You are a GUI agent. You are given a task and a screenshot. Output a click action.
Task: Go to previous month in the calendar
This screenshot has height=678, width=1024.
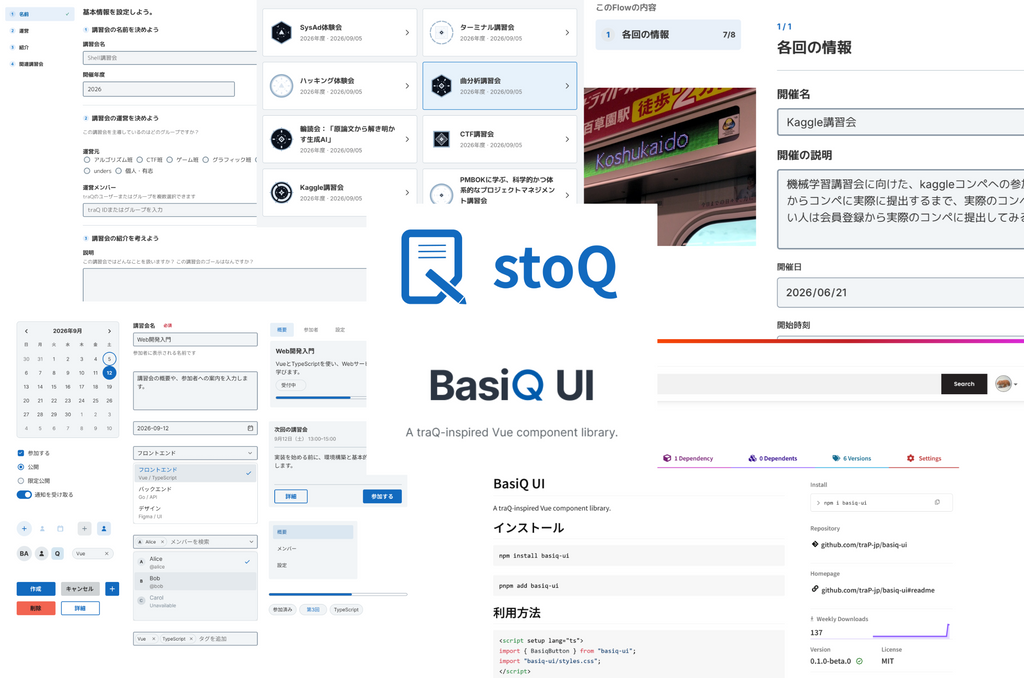[26, 331]
